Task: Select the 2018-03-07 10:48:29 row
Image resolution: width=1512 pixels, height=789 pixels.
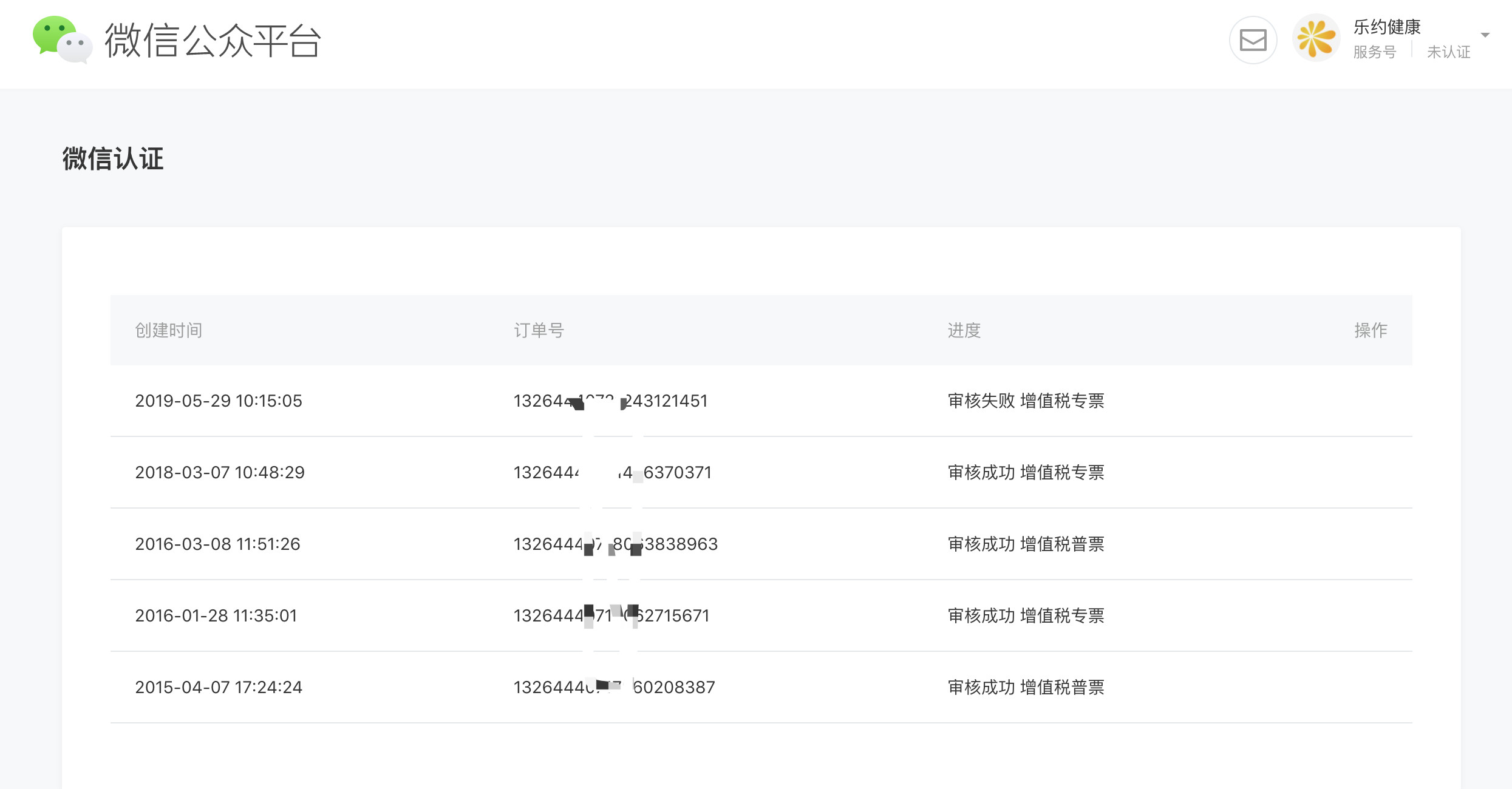Action: [219, 473]
